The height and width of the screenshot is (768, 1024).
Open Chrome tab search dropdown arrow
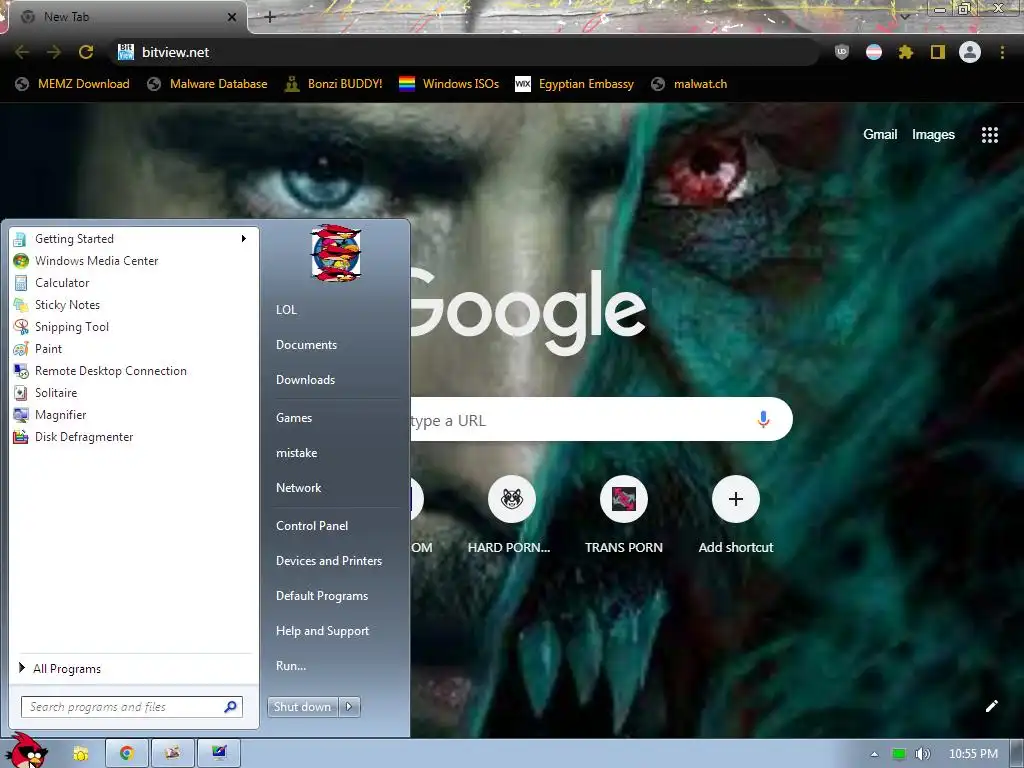point(904,17)
